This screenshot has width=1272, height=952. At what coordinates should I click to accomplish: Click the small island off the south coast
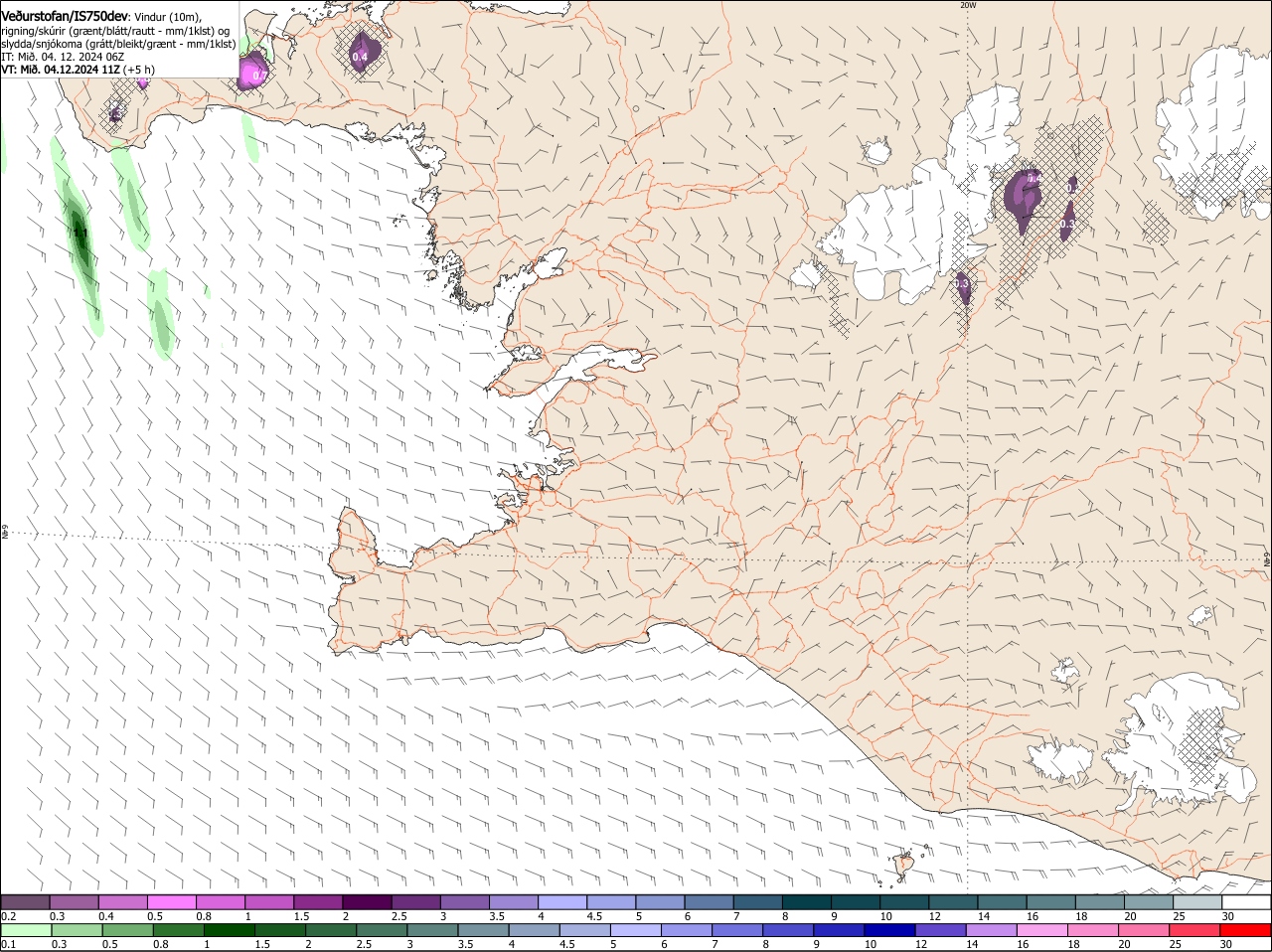(x=905, y=865)
